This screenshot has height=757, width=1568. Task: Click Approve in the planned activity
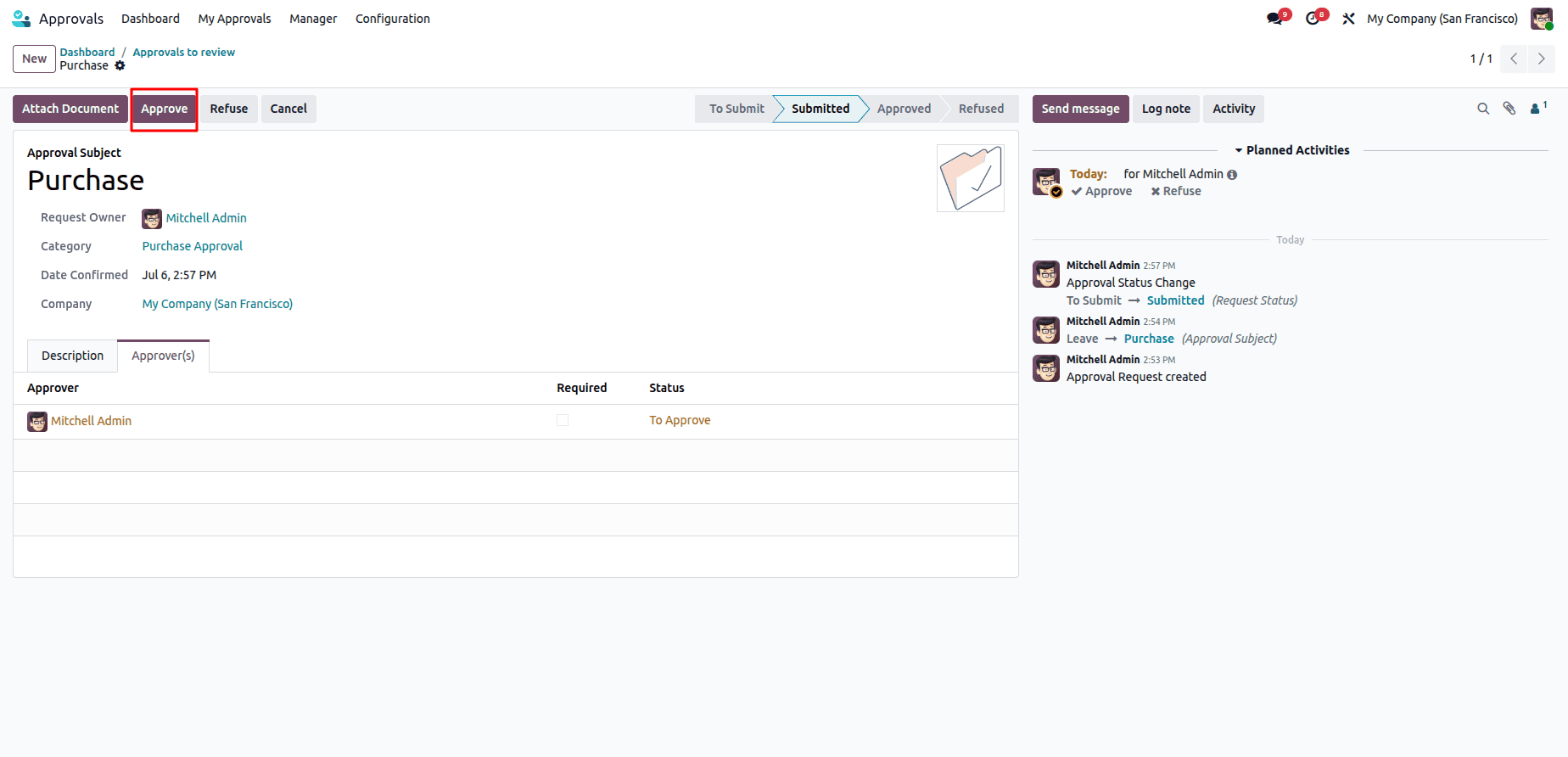pyautogui.click(x=1101, y=192)
